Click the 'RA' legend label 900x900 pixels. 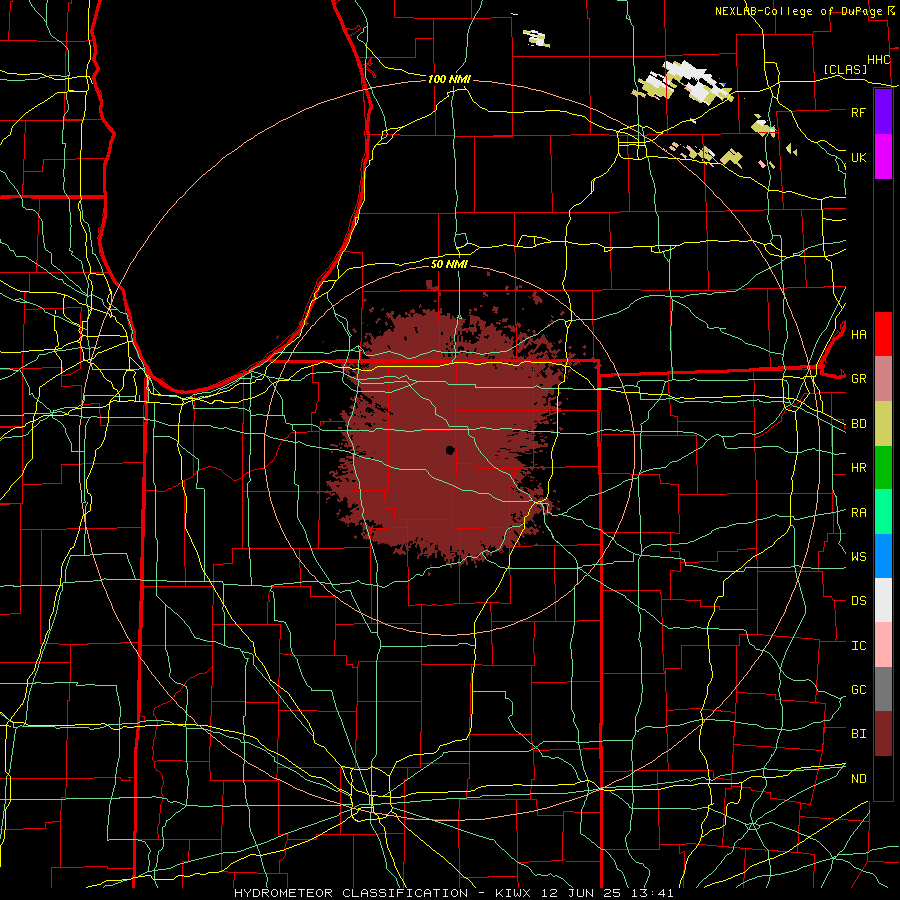858,512
